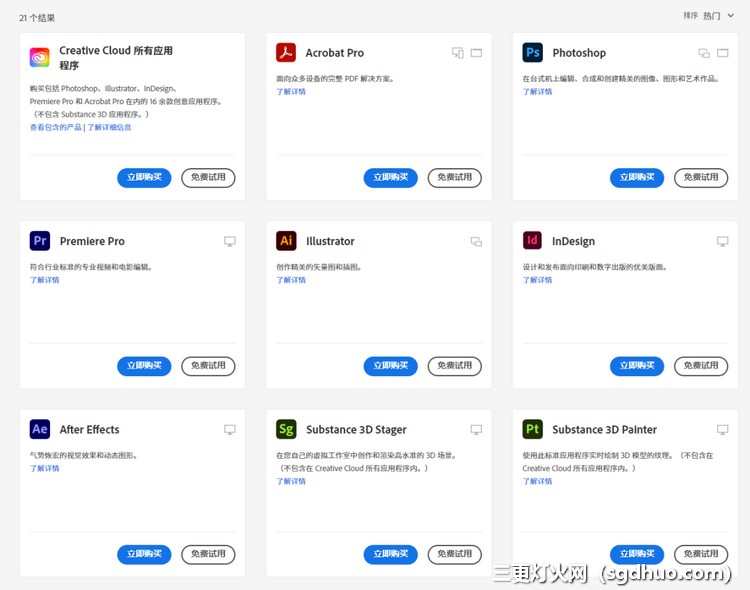Viewport: 750px width, 590px height.
Task: Click the InDesign title text
Action: pos(574,241)
